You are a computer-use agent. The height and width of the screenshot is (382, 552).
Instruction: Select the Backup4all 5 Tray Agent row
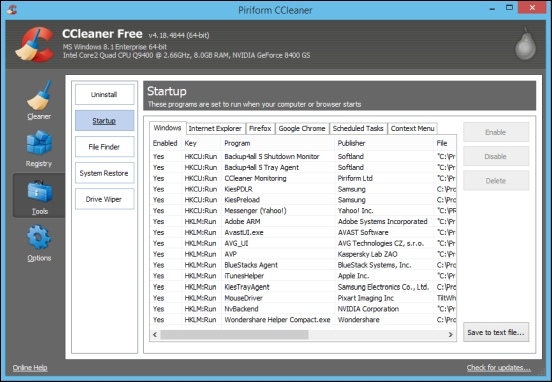point(303,167)
